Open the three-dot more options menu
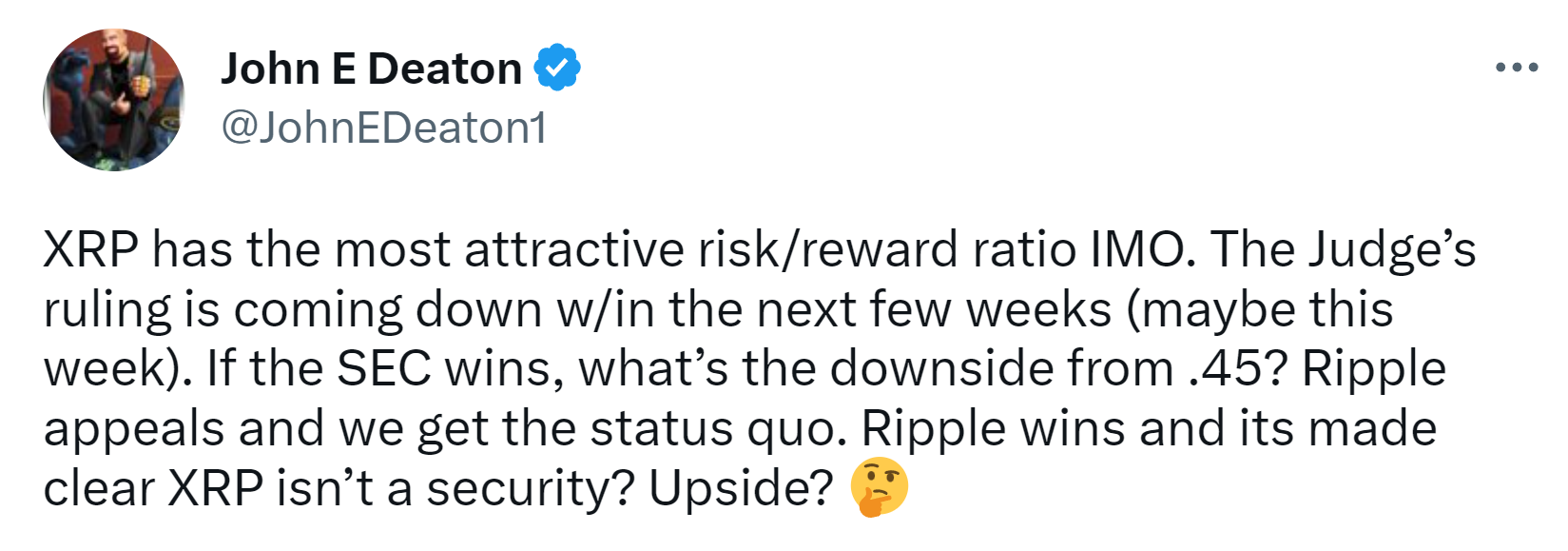1568x551 pixels. pos(1517,68)
